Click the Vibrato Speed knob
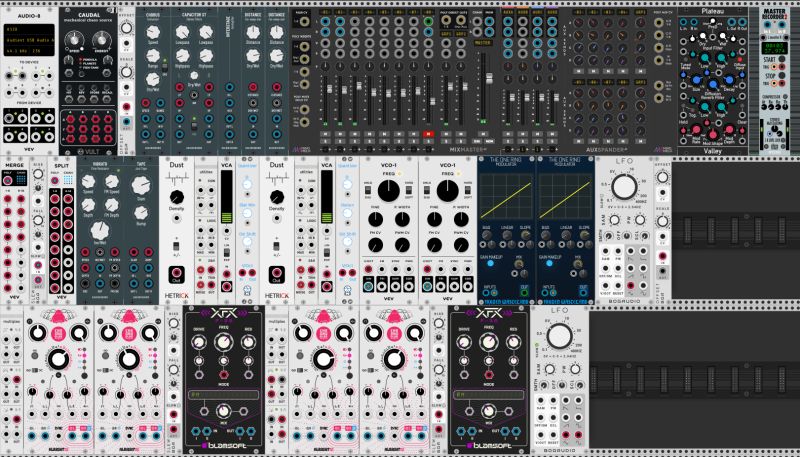Screen dimensions: 800x457 (88, 182)
